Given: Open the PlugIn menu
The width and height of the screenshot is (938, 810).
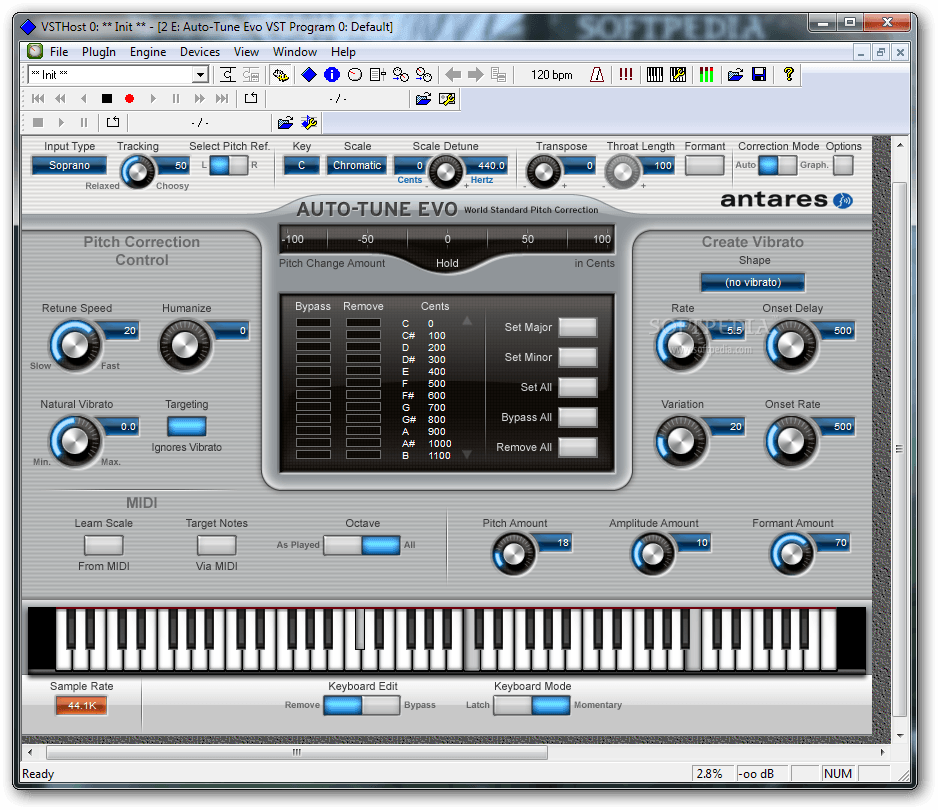Looking at the screenshot, I should pos(100,51).
